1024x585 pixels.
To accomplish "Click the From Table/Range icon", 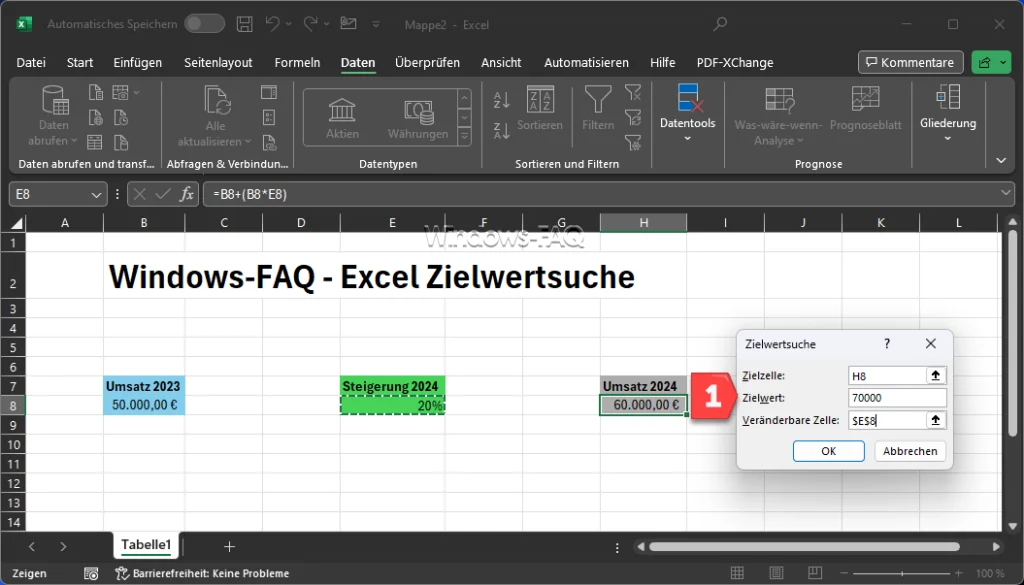I will (x=96, y=142).
